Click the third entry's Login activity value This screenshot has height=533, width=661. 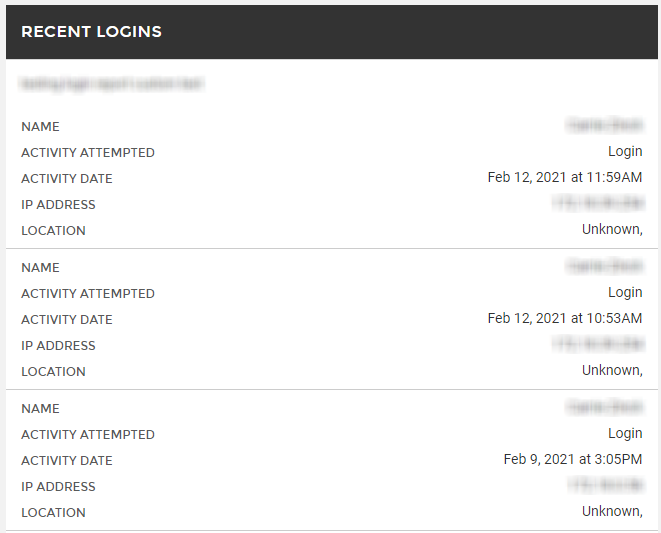(625, 433)
